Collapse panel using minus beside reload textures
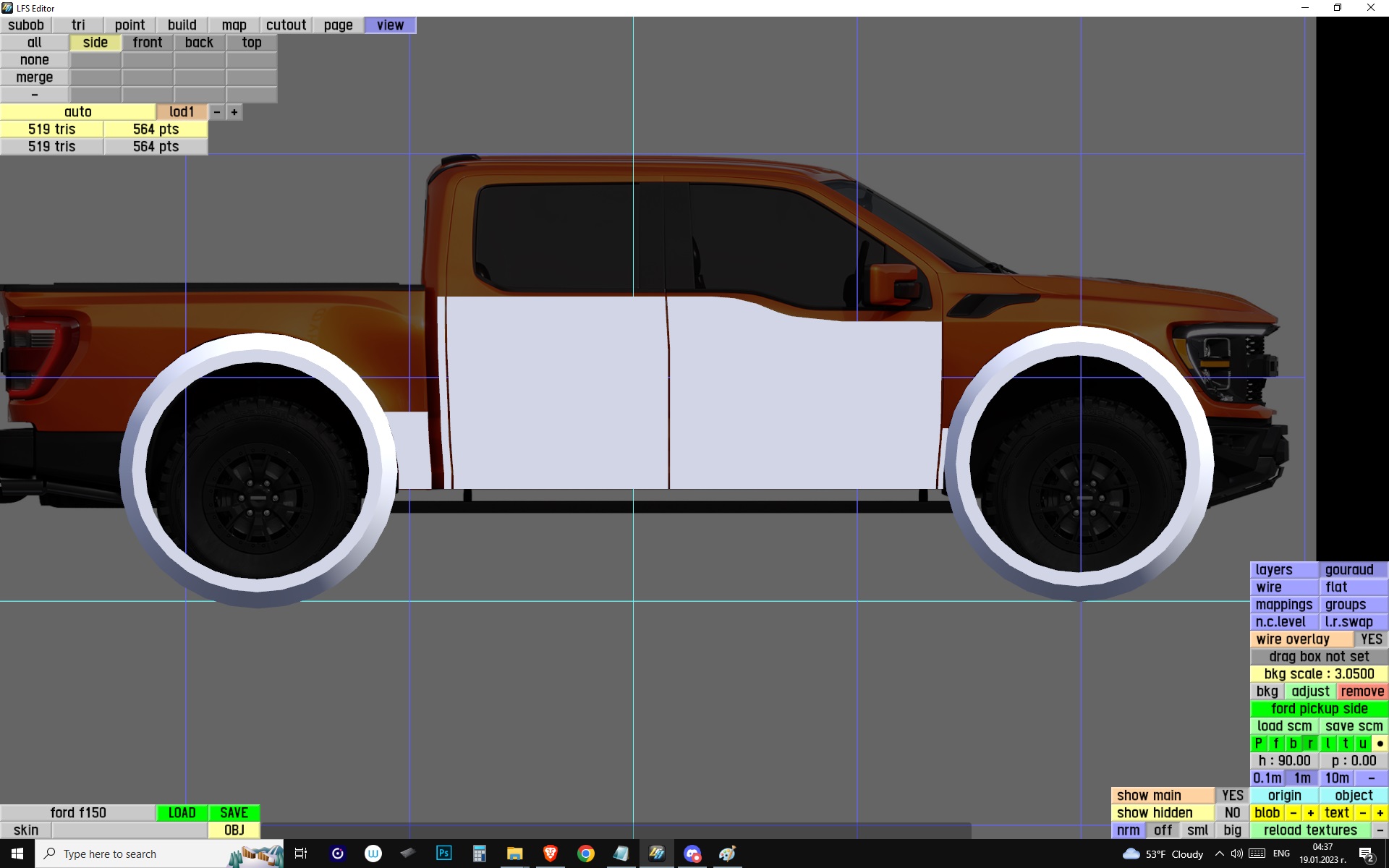Screen dimensions: 1389x868 (1380, 830)
